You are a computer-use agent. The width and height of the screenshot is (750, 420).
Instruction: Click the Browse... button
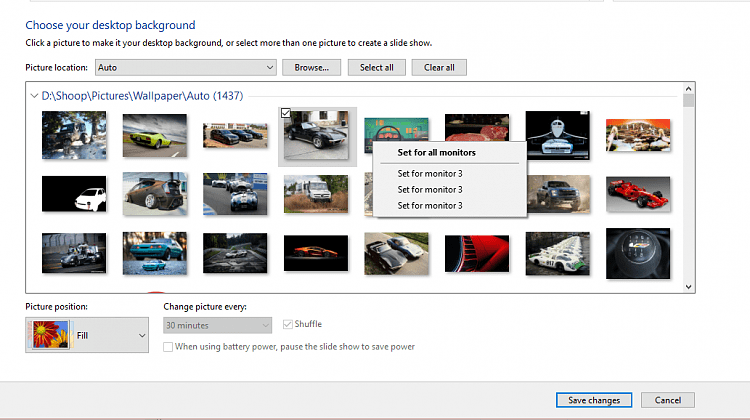(x=312, y=67)
